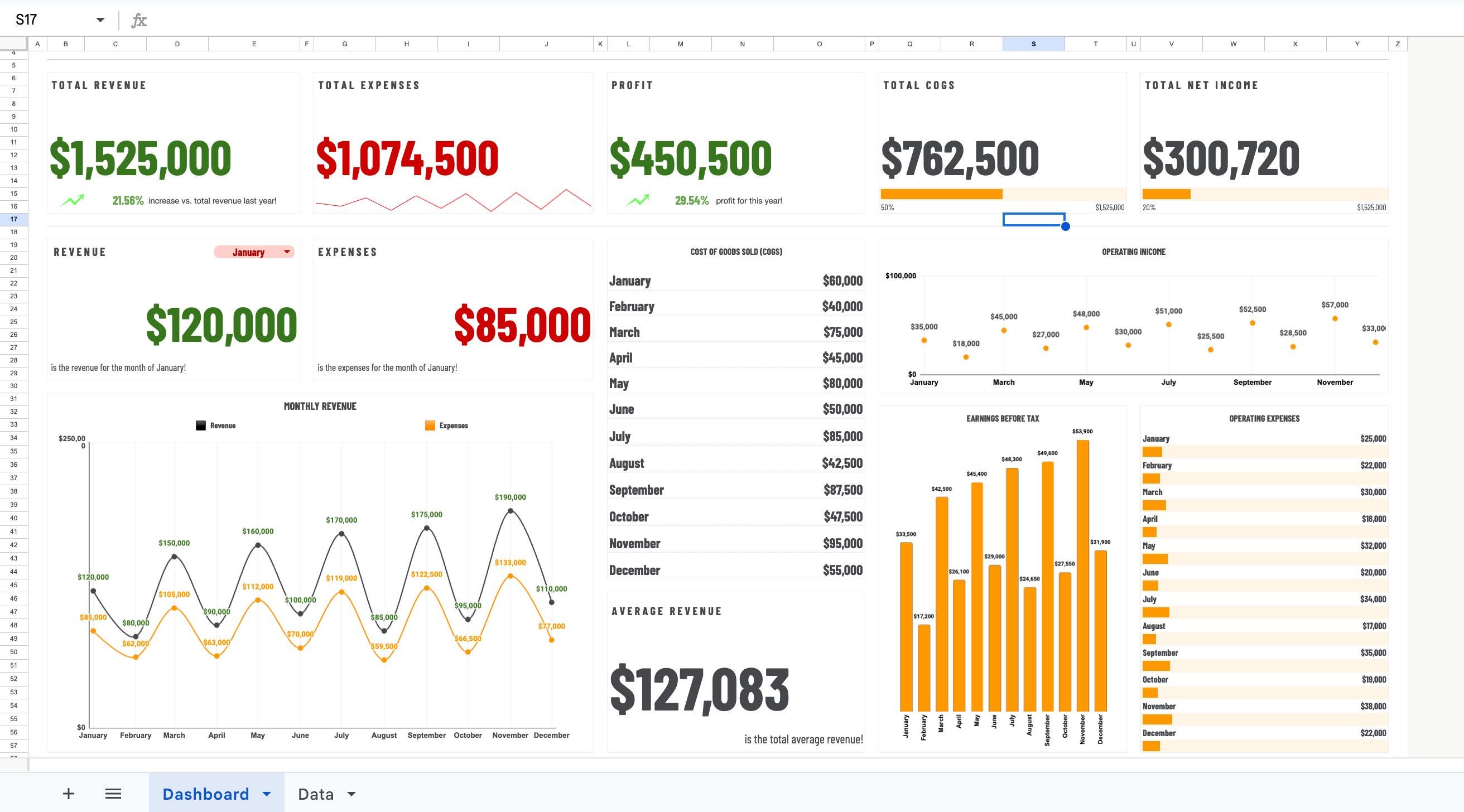Switch to the Data sheet tab
The height and width of the screenshot is (812, 1464).
pos(316,793)
